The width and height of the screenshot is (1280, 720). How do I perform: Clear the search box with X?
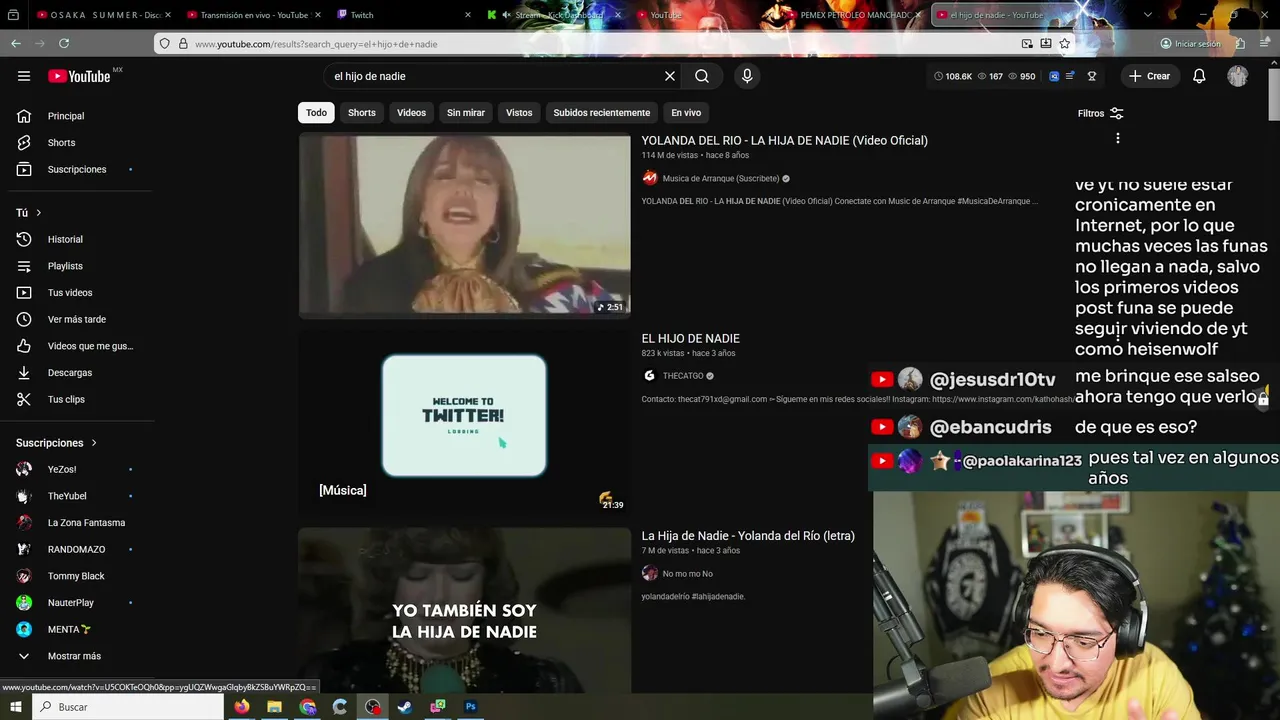[x=670, y=76]
